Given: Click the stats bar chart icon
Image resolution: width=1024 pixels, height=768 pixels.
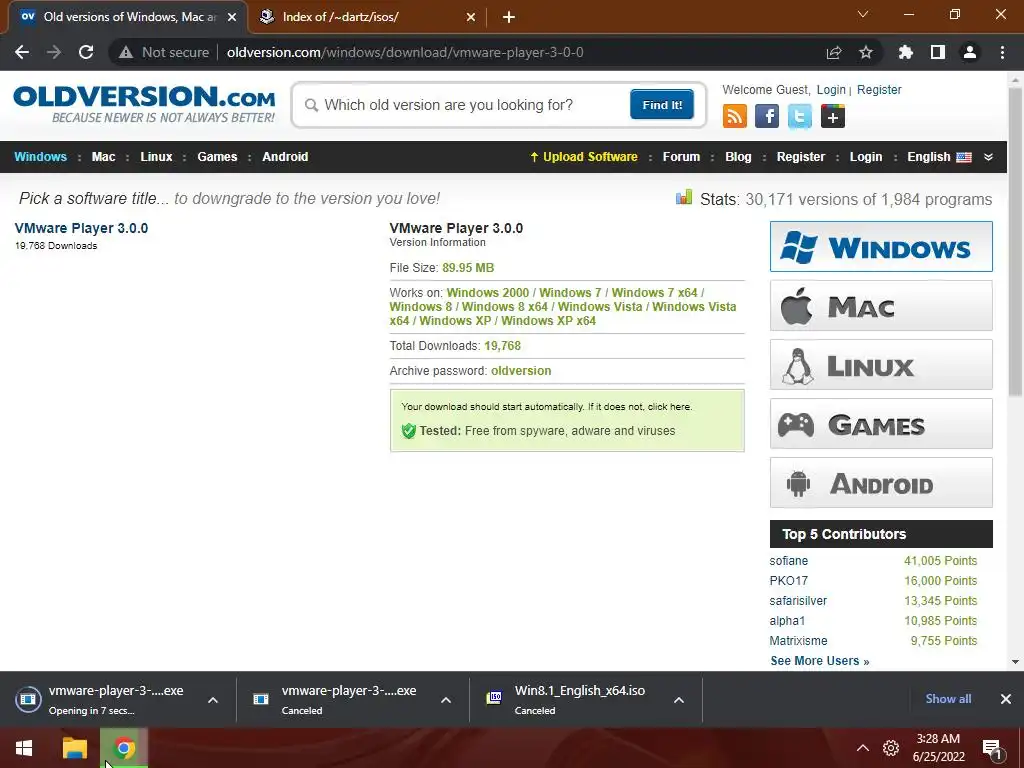Looking at the screenshot, I should pyautogui.click(x=684, y=197).
